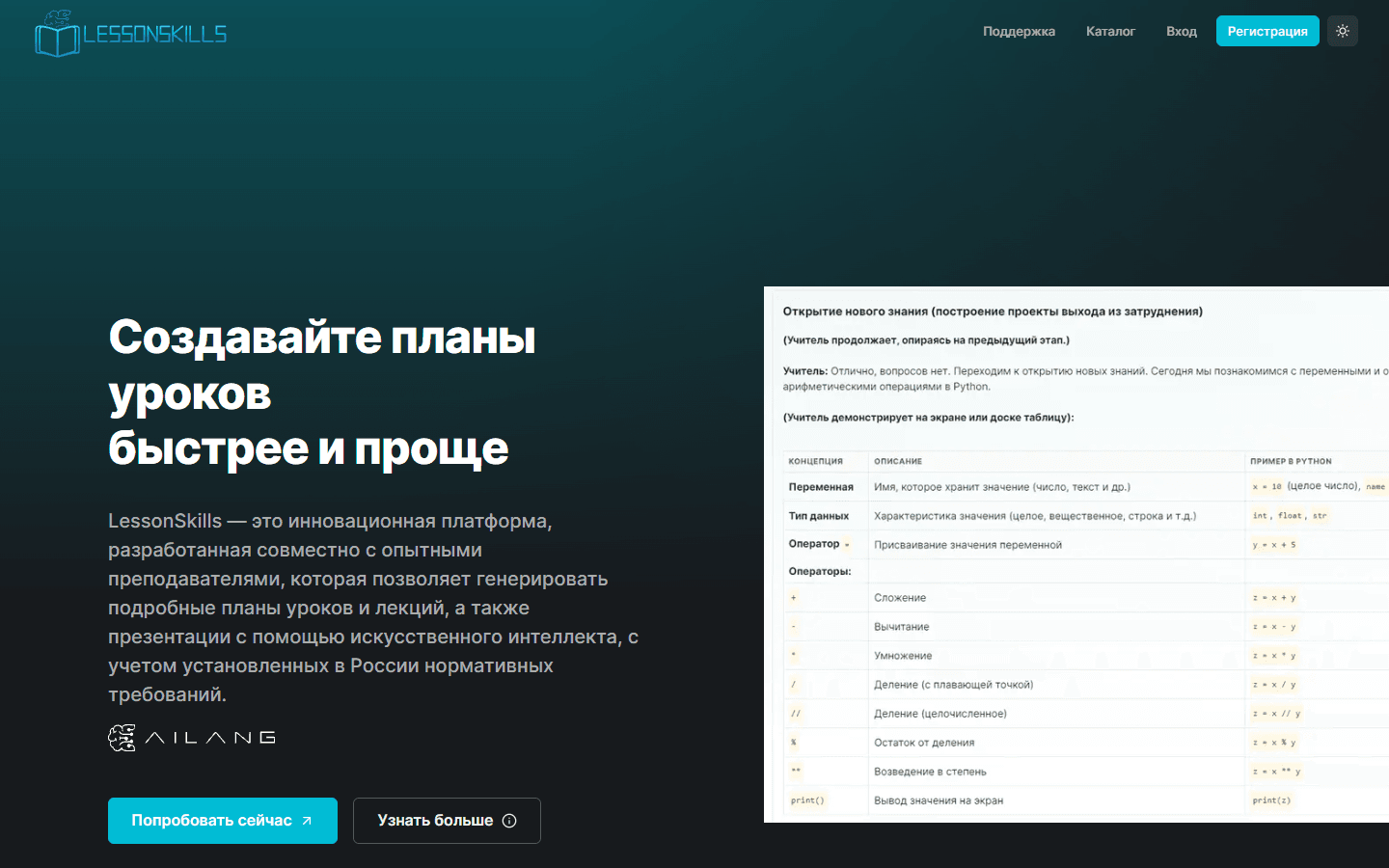This screenshot has width=1389, height=868.
Task: Click the "Тип данных" table cell
Action: pos(819,516)
